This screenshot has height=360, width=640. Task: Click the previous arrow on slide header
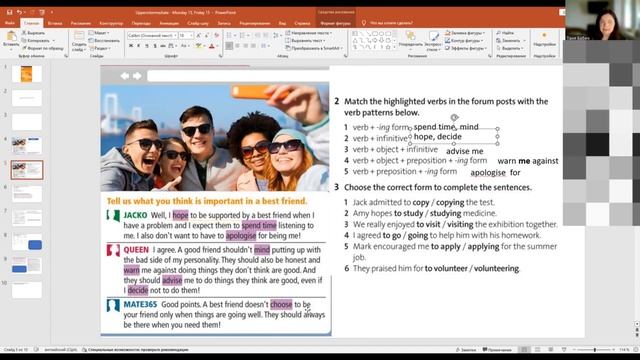point(125,76)
